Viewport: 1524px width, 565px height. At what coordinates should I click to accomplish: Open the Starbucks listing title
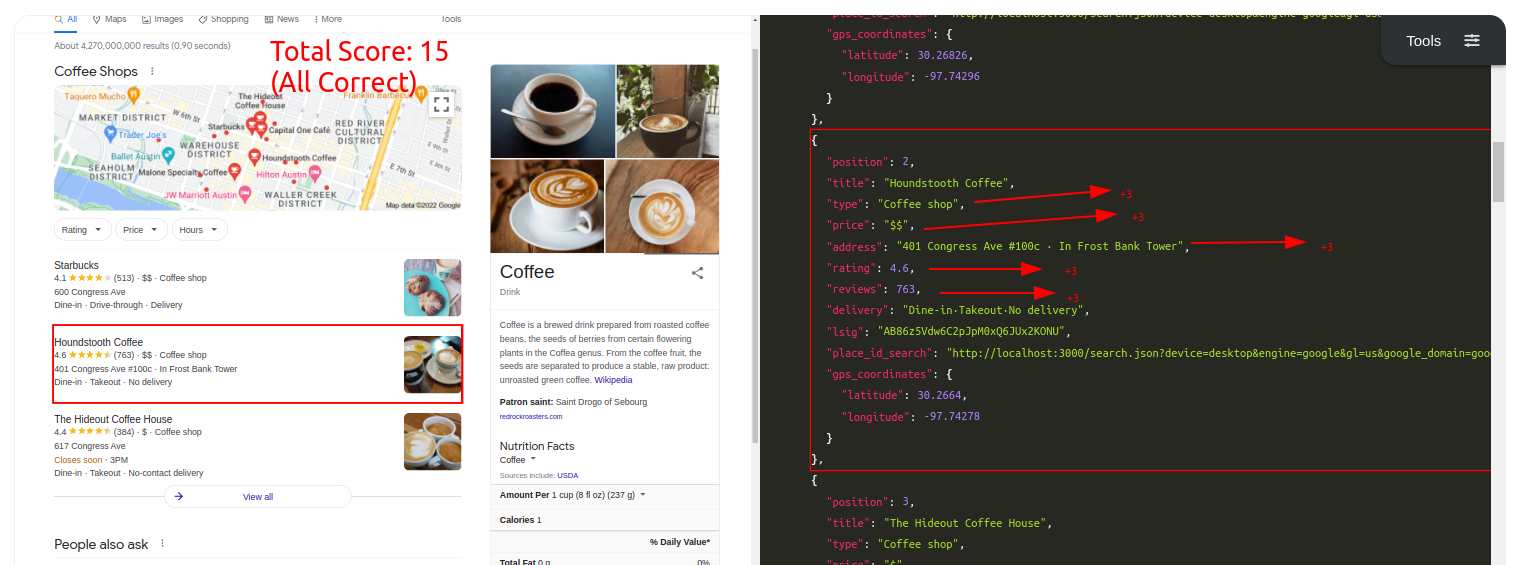tap(77, 265)
